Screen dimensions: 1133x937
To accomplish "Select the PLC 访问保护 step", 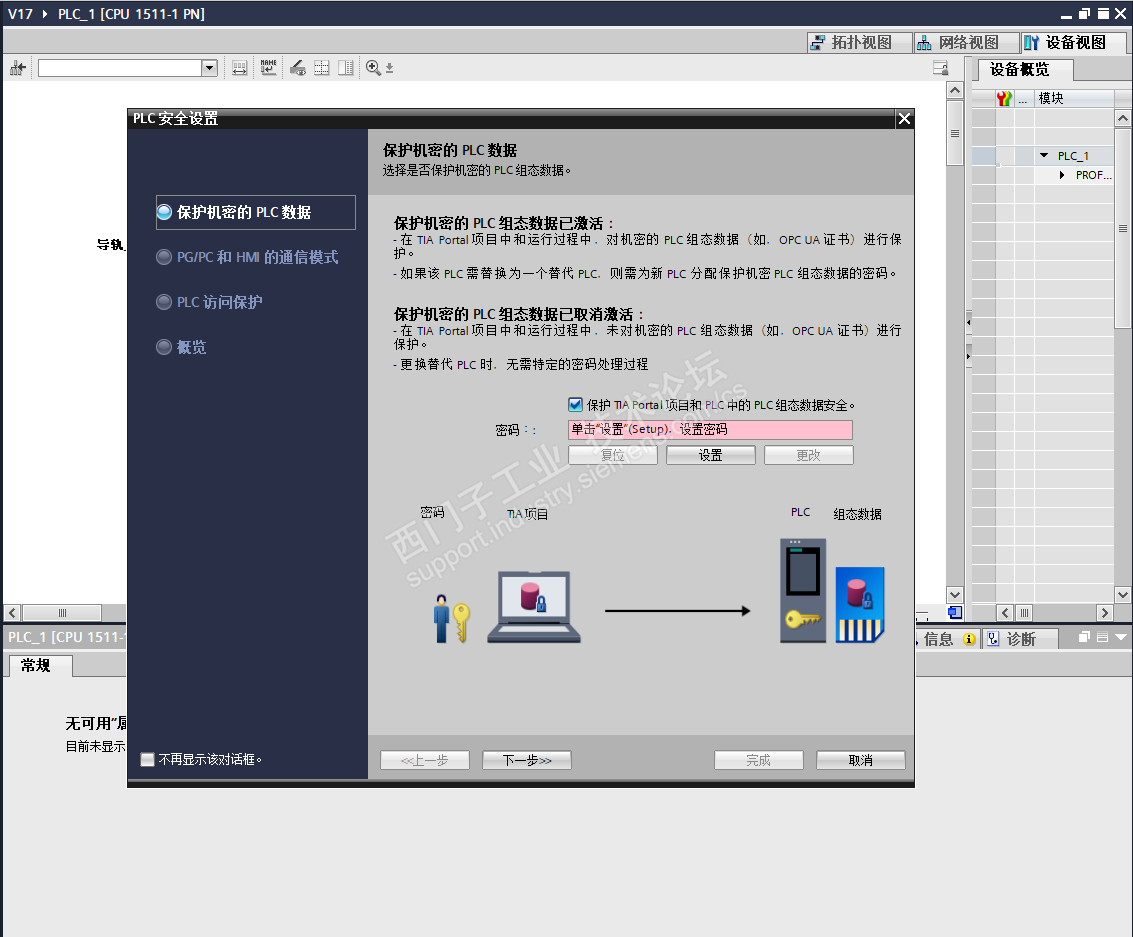I will 210,302.
